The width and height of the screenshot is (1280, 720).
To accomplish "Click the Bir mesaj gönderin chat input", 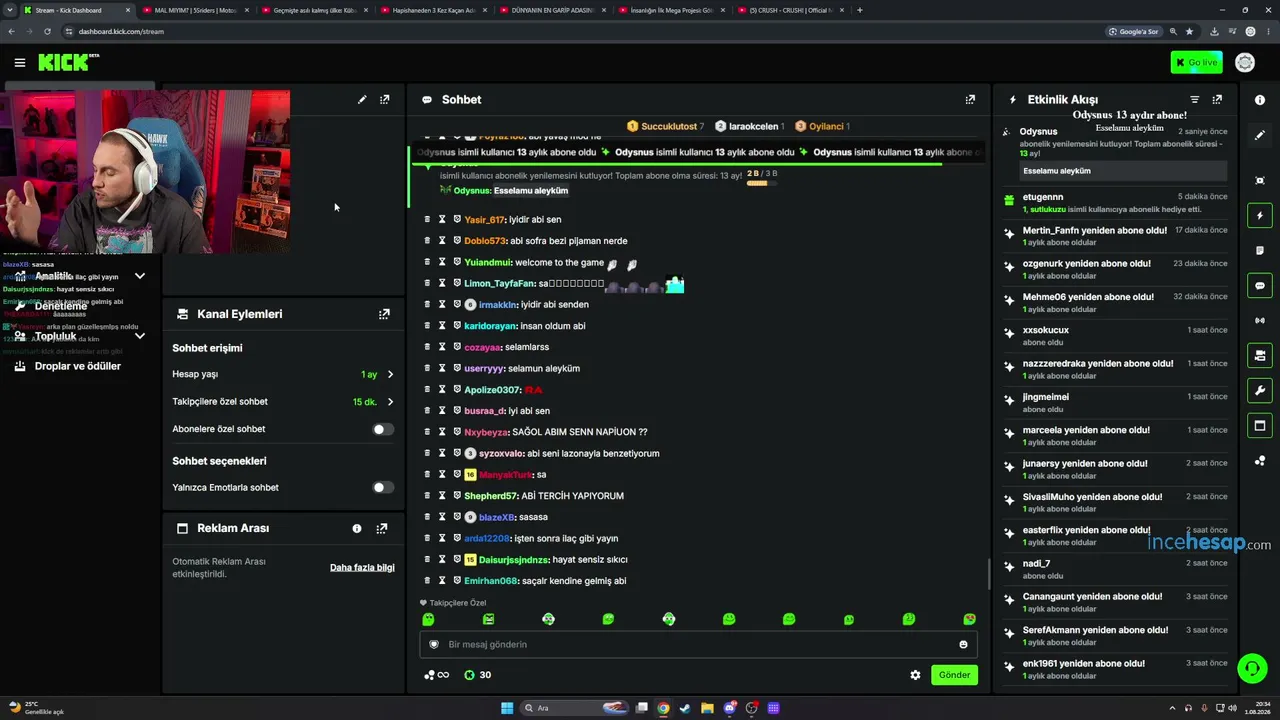I will pyautogui.click(x=698, y=645).
